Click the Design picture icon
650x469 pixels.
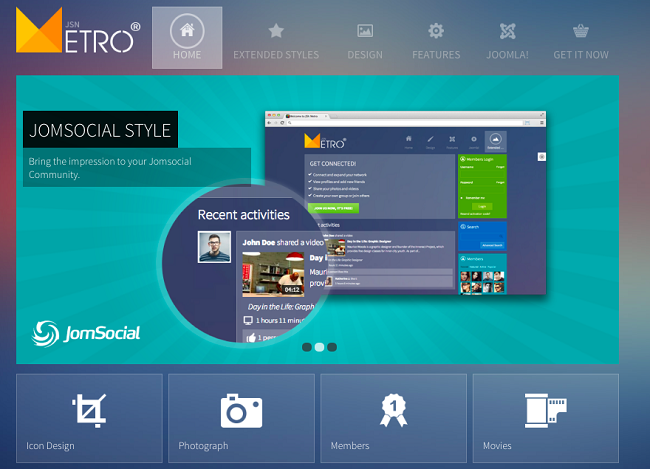pyautogui.click(x=365, y=31)
